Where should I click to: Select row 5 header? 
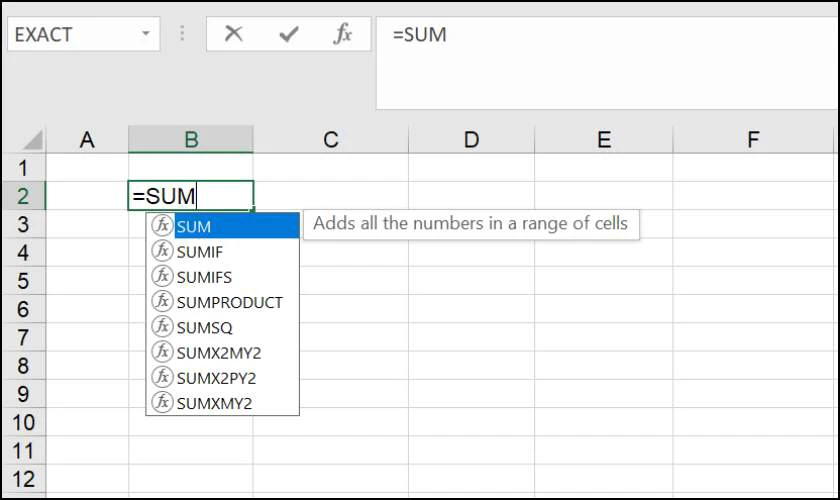tap(23, 280)
